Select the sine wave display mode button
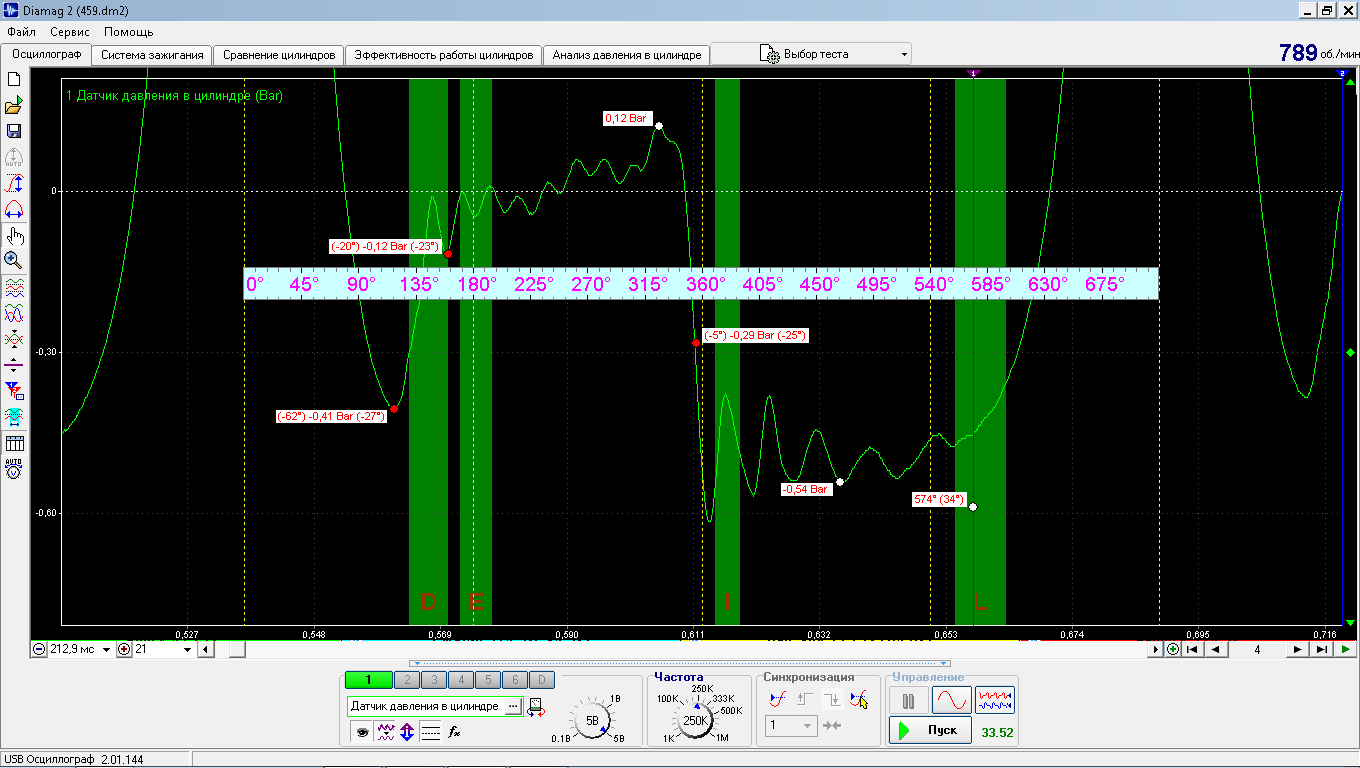The height and width of the screenshot is (768, 1360). pyautogui.click(x=951, y=700)
